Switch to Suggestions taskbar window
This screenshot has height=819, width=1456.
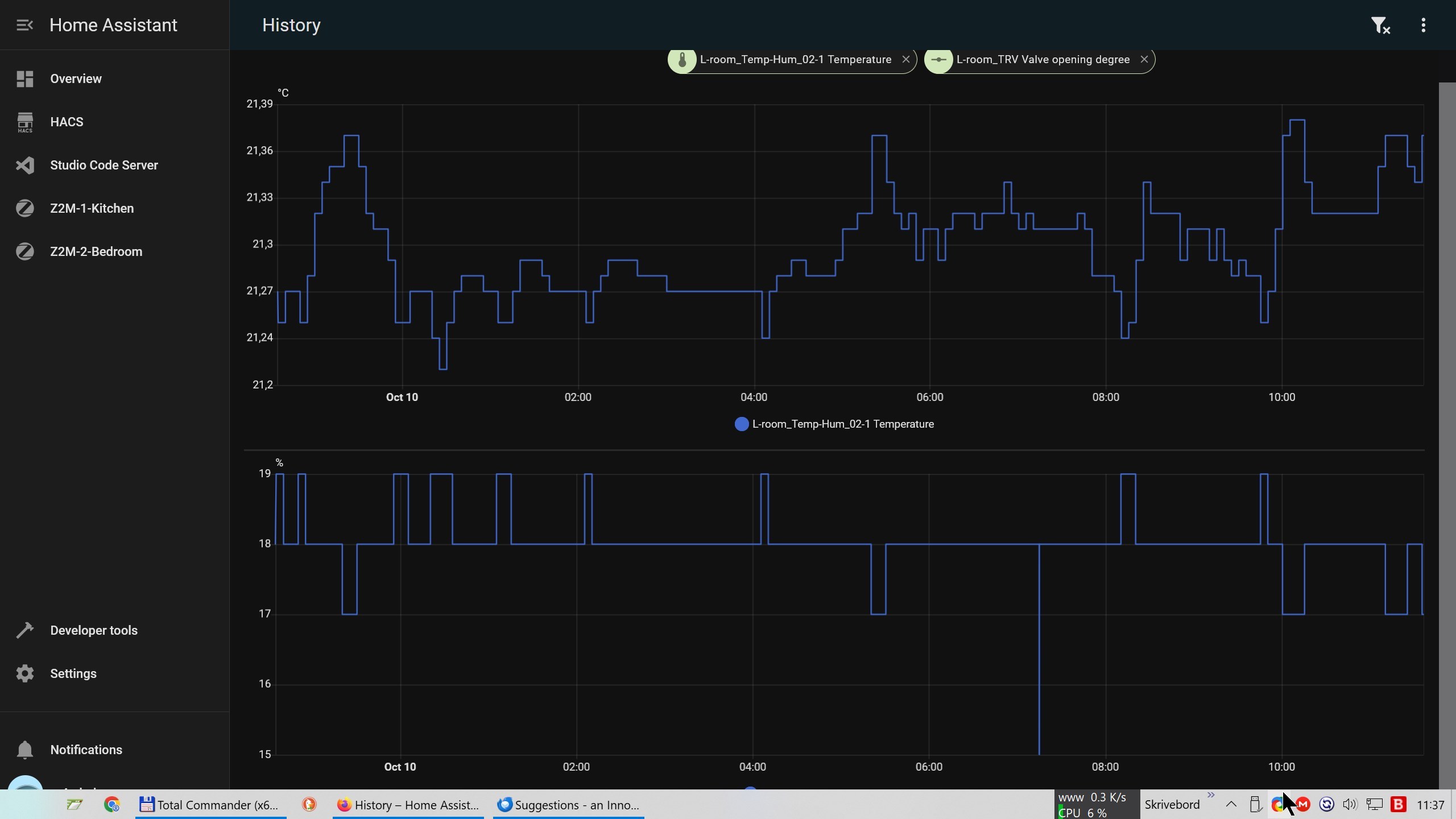click(568, 805)
